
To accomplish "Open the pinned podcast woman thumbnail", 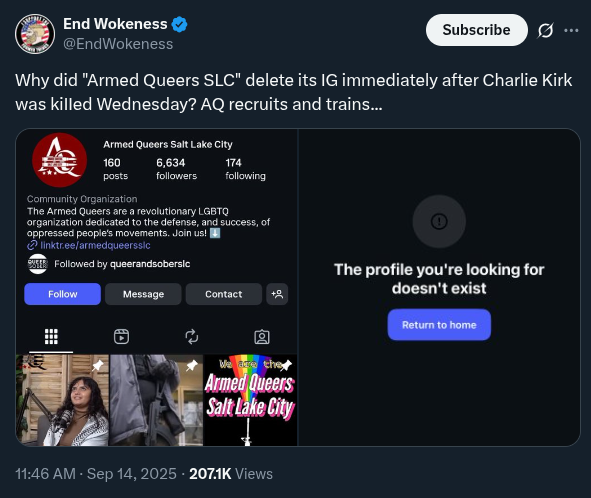I will (x=62, y=400).
